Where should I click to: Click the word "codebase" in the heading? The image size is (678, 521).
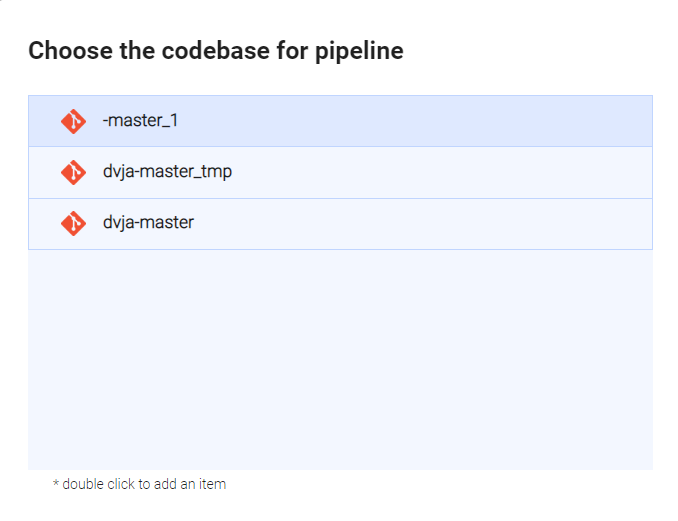click(x=206, y=51)
